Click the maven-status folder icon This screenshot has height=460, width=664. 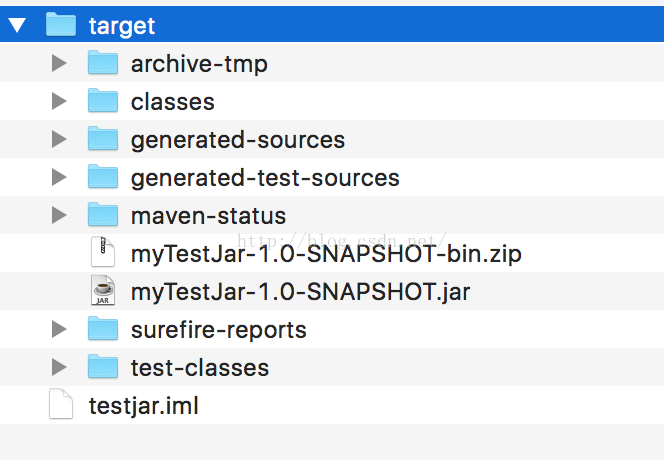tap(103, 215)
